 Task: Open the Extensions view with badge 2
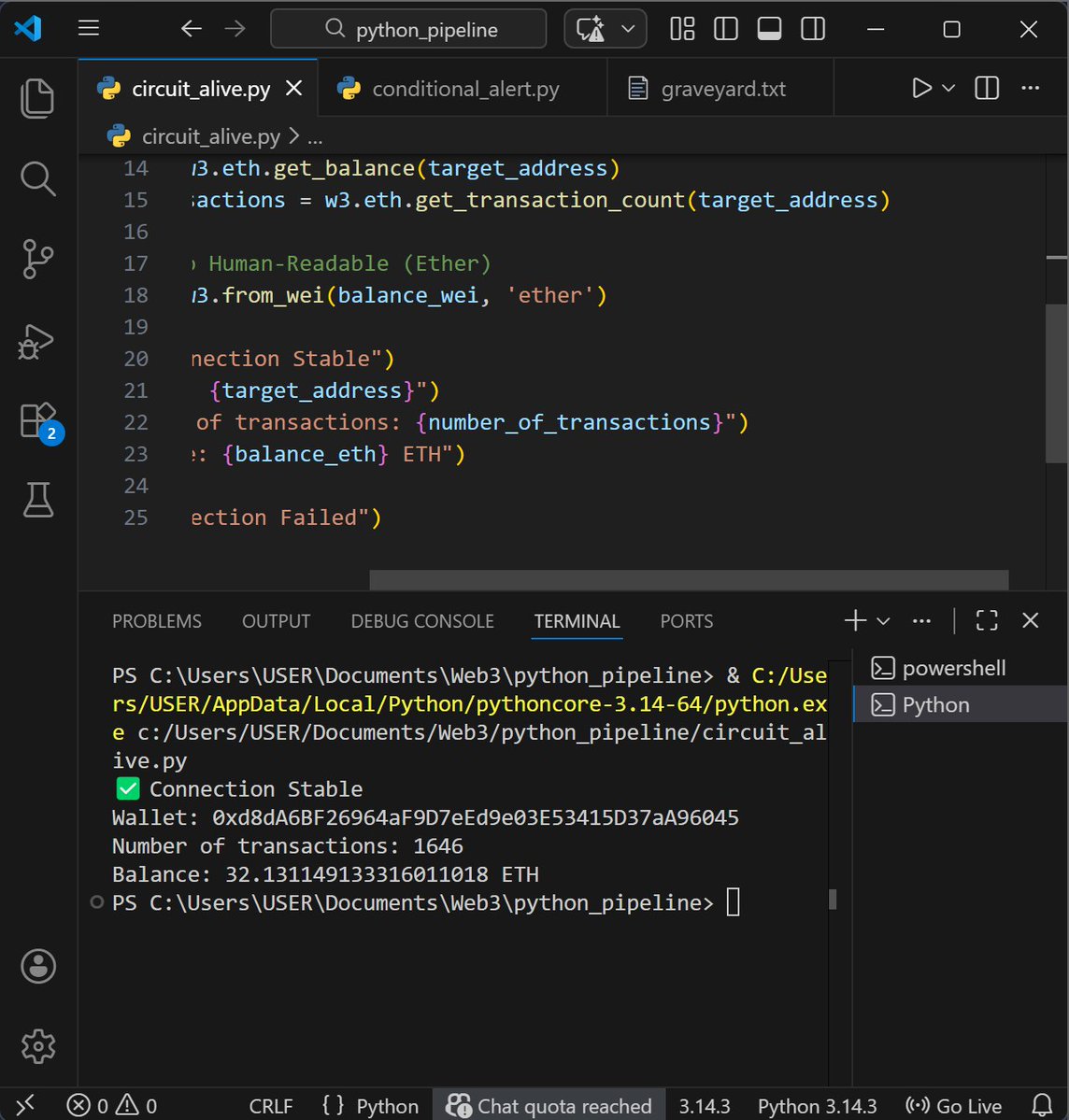click(39, 422)
